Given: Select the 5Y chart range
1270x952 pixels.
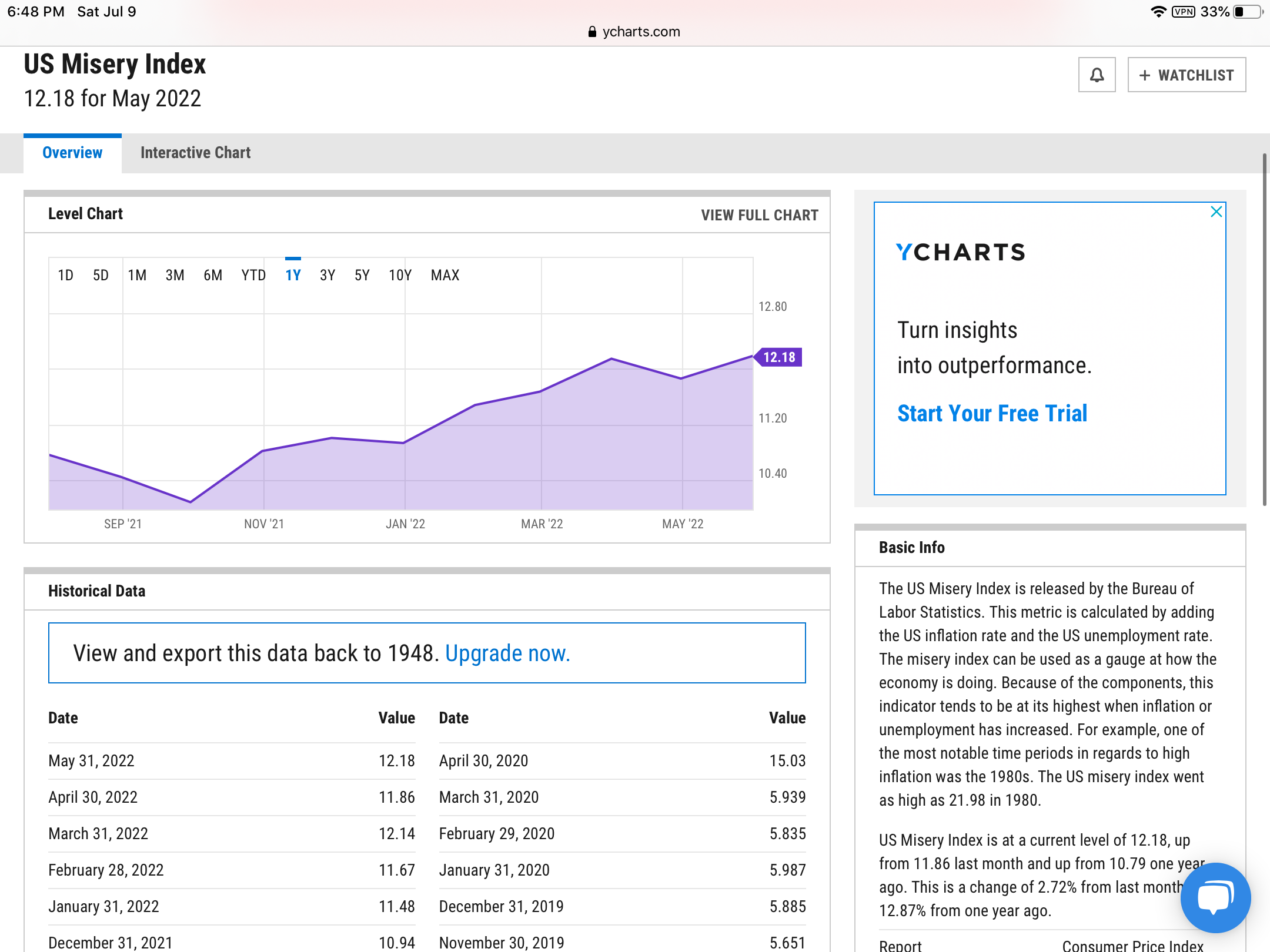Looking at the screenshot, I should tap(362, 275).
